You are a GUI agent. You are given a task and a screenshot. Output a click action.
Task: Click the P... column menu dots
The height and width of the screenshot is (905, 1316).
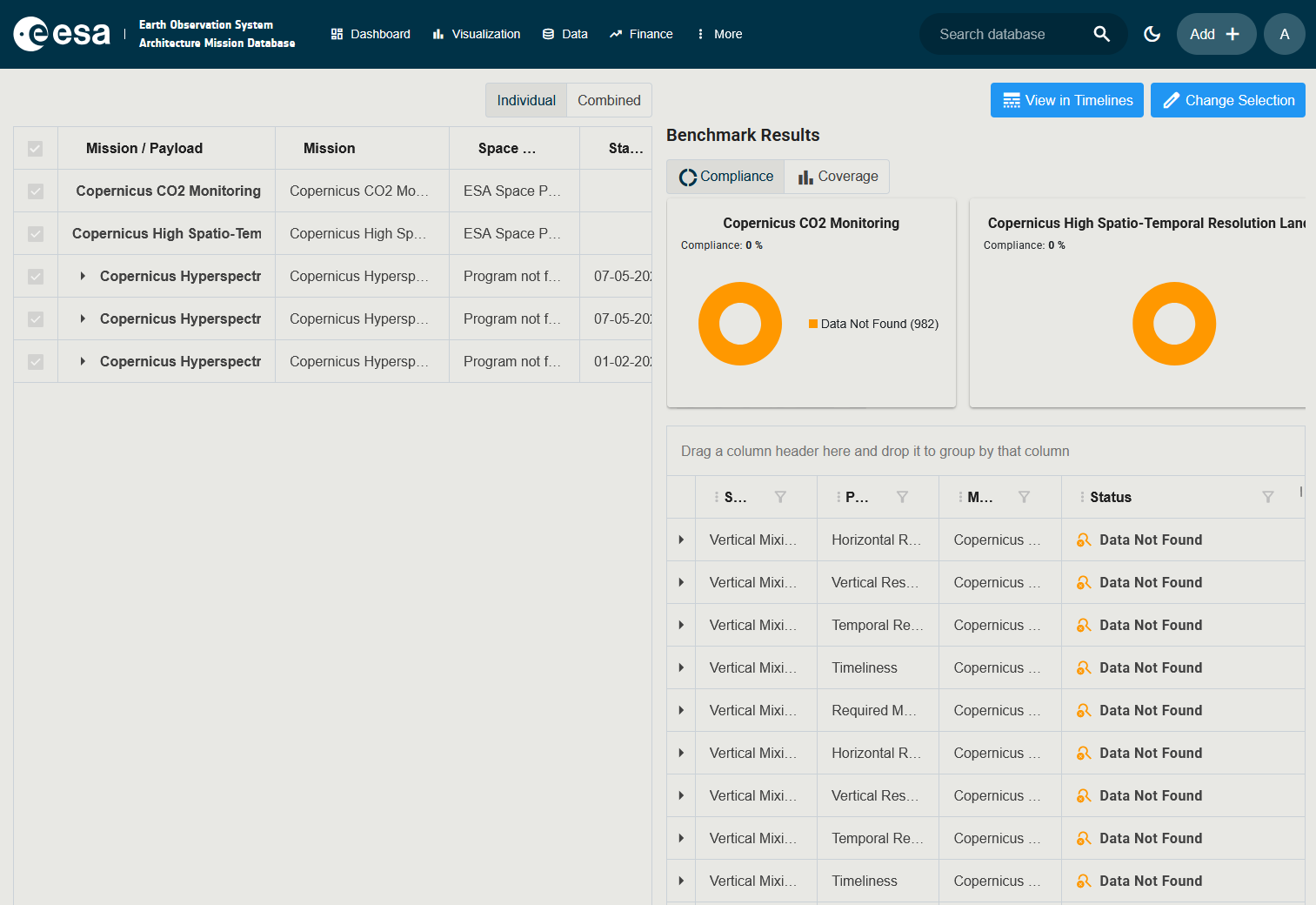(x=838, y=497)
